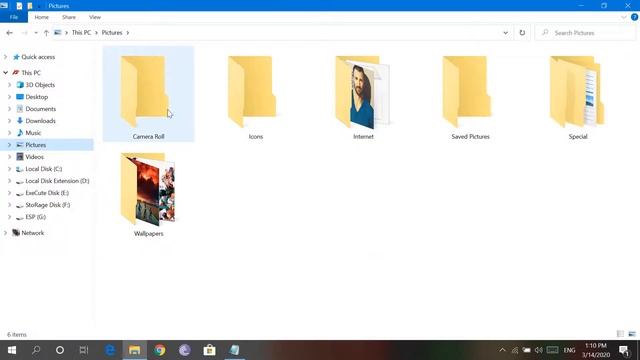Select Music in navigation pane
Viewport: 640px width, 360px height.
pos(33,133)
